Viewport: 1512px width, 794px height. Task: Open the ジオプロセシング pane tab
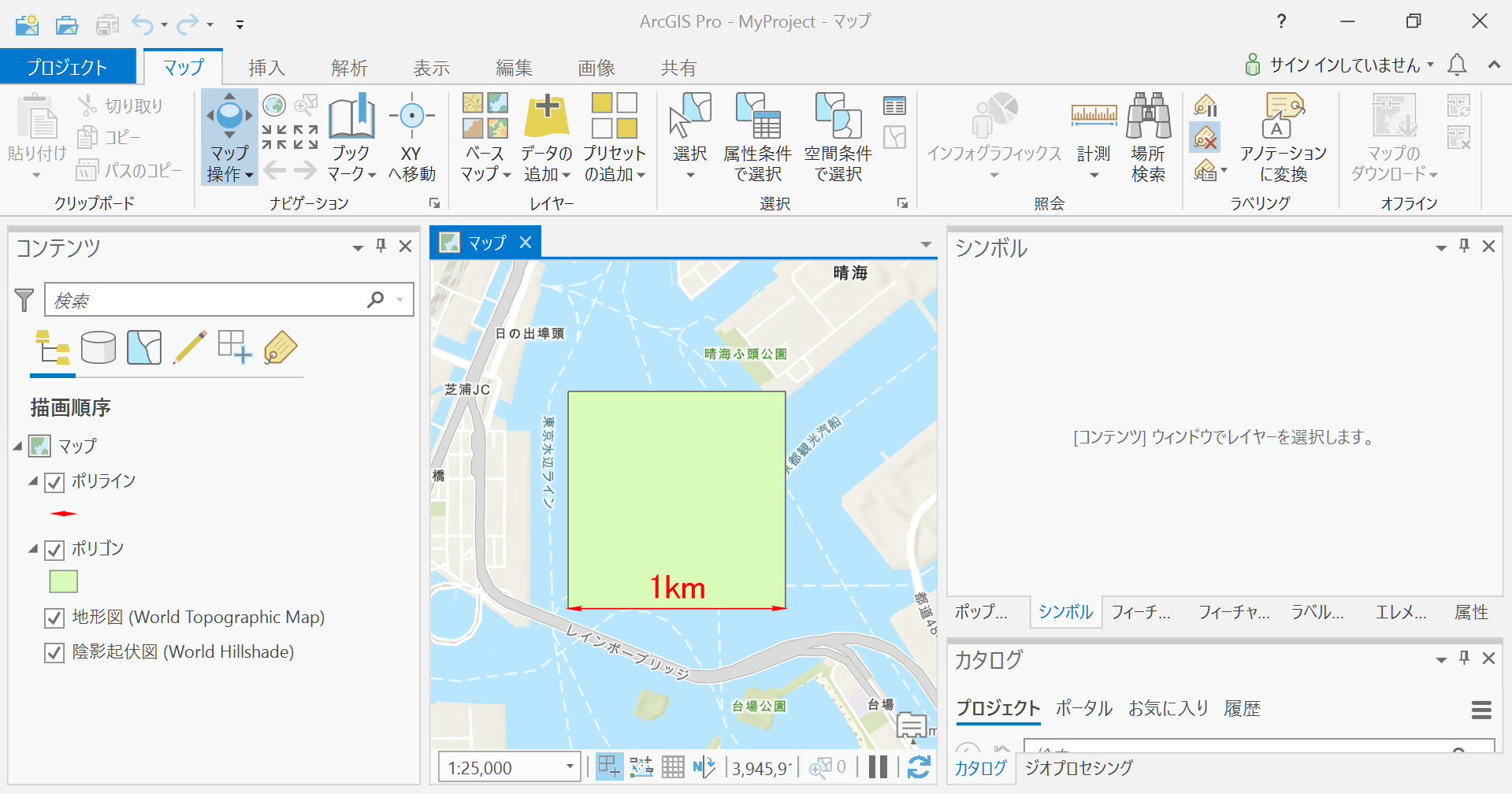1079,768
